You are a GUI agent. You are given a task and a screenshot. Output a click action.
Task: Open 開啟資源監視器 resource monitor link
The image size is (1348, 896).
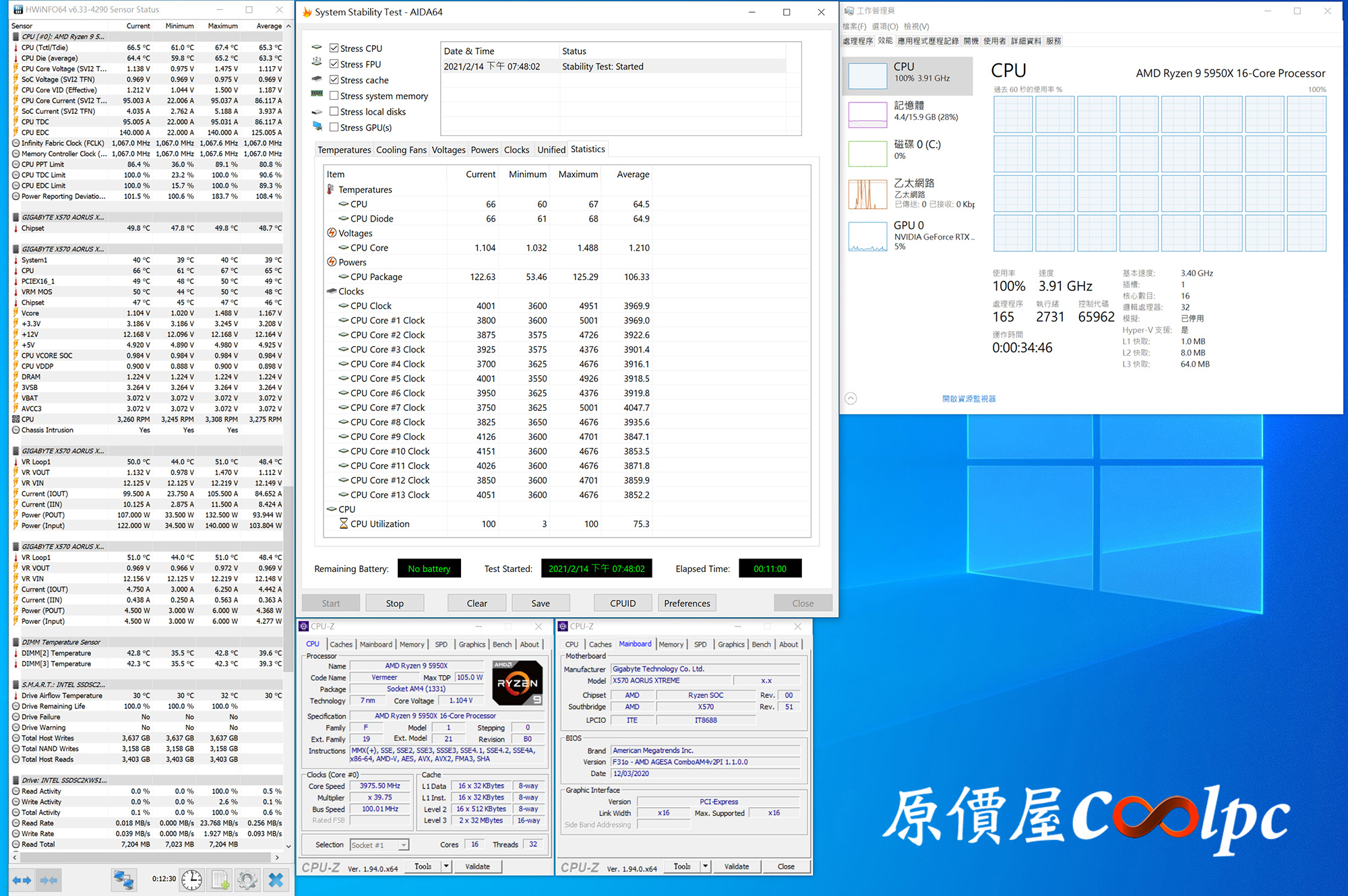click(969, 399)
